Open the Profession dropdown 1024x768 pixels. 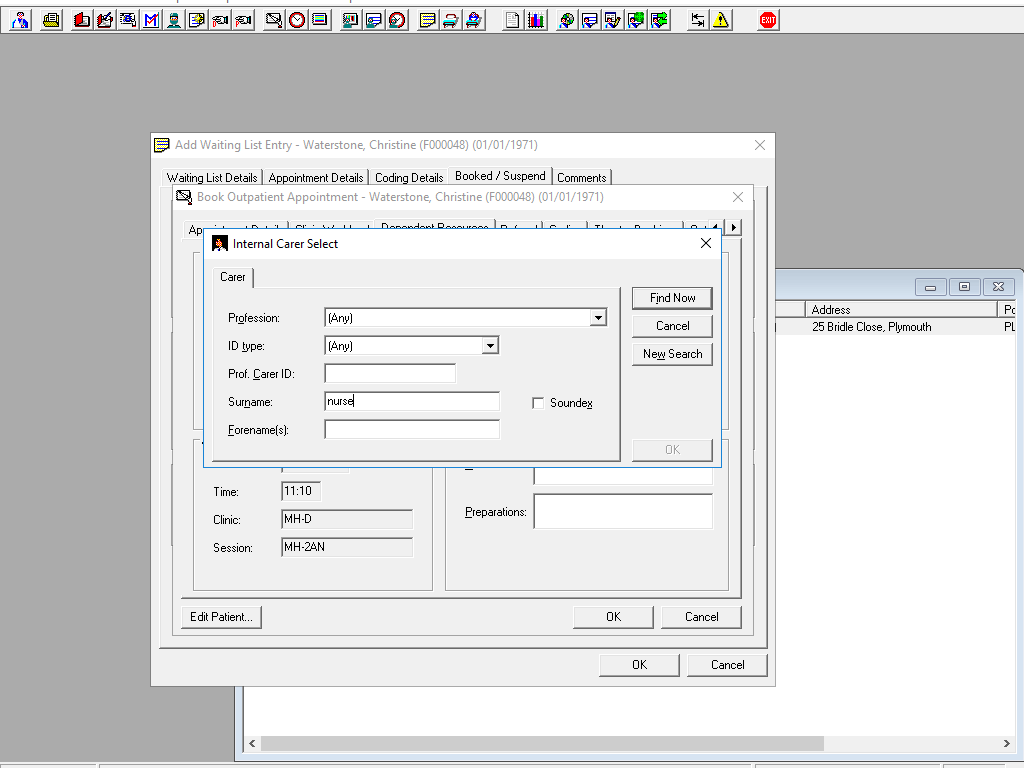coord(598,317)
